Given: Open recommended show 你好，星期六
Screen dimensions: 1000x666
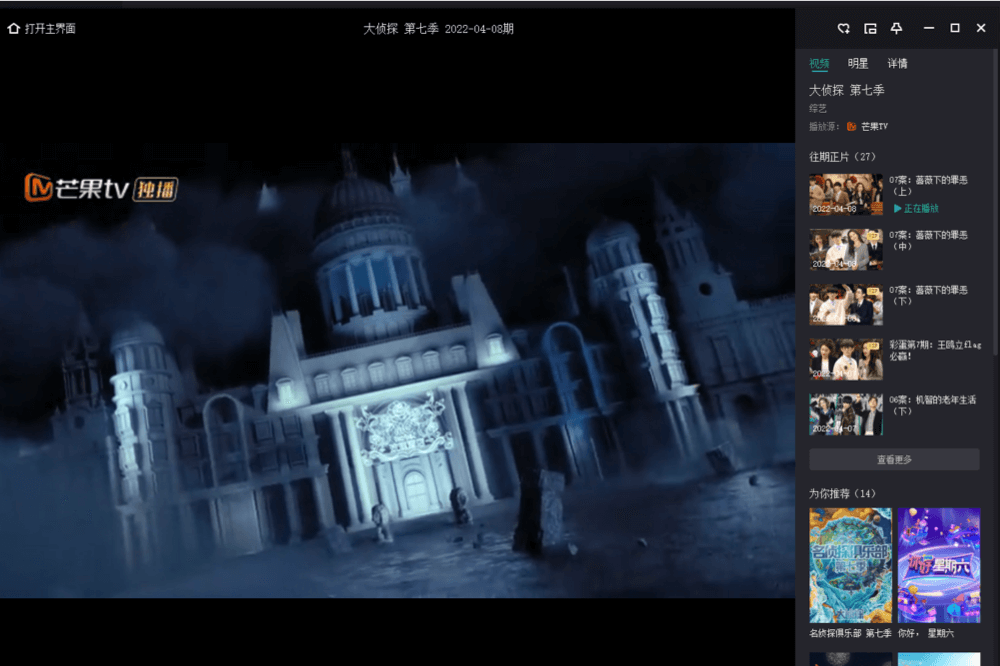Looking at the screenshot, I should [938, 566].
